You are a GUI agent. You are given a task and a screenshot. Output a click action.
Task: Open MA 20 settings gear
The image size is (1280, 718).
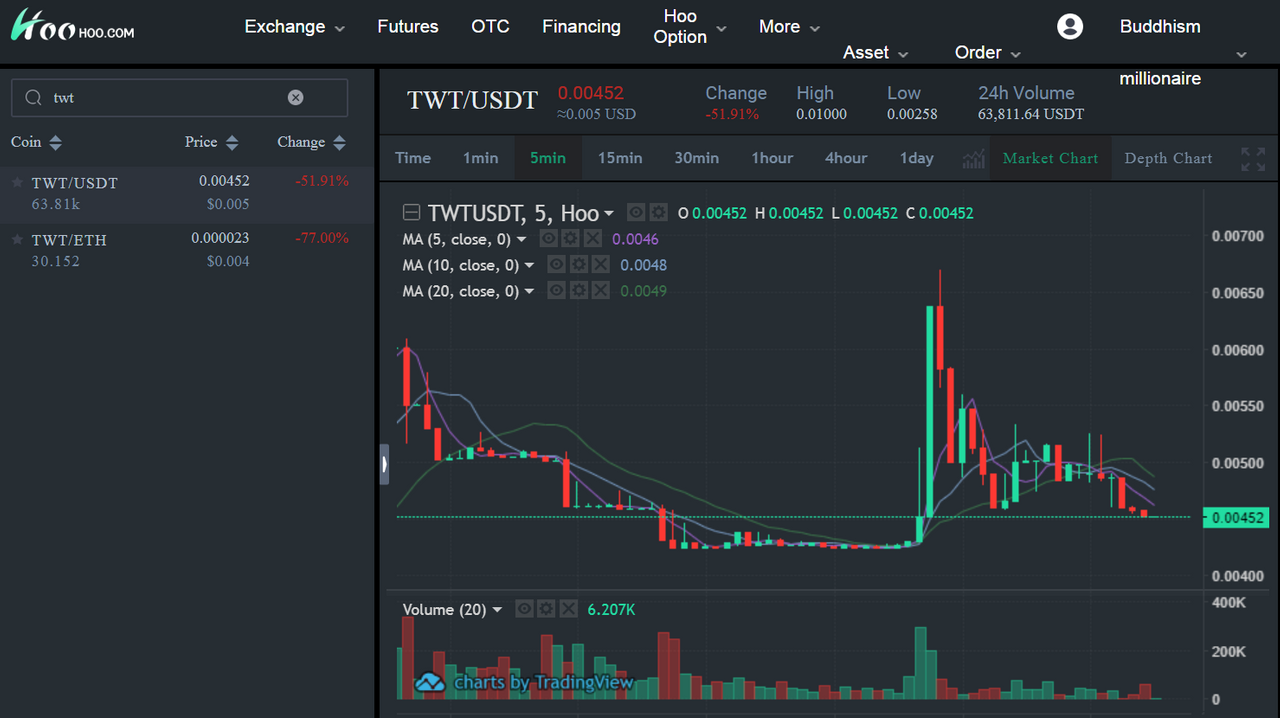click(x=578, y=291)
